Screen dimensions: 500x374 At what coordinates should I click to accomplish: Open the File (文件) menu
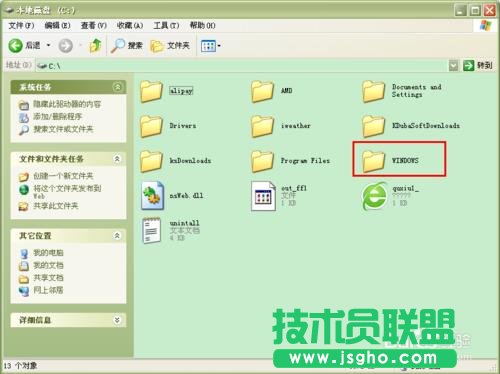[21, 25]
